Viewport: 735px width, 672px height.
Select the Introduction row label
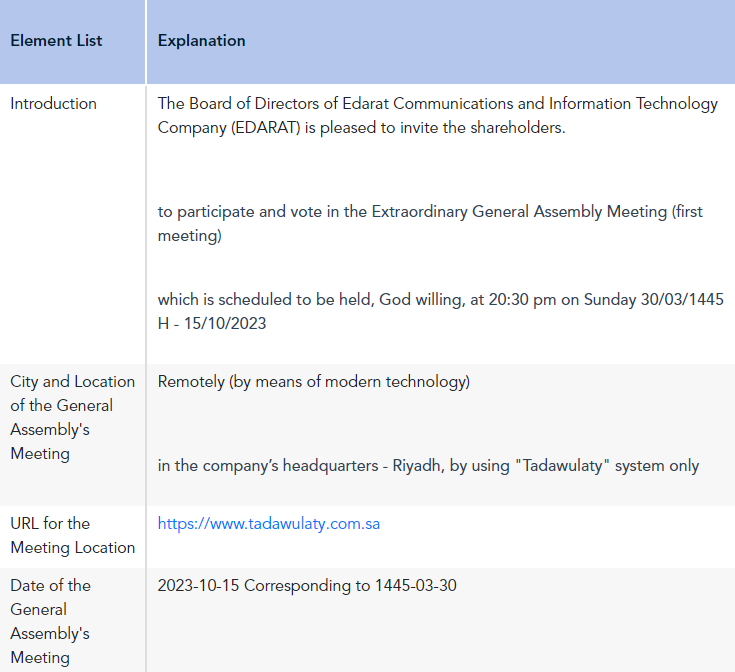point(53,104)
